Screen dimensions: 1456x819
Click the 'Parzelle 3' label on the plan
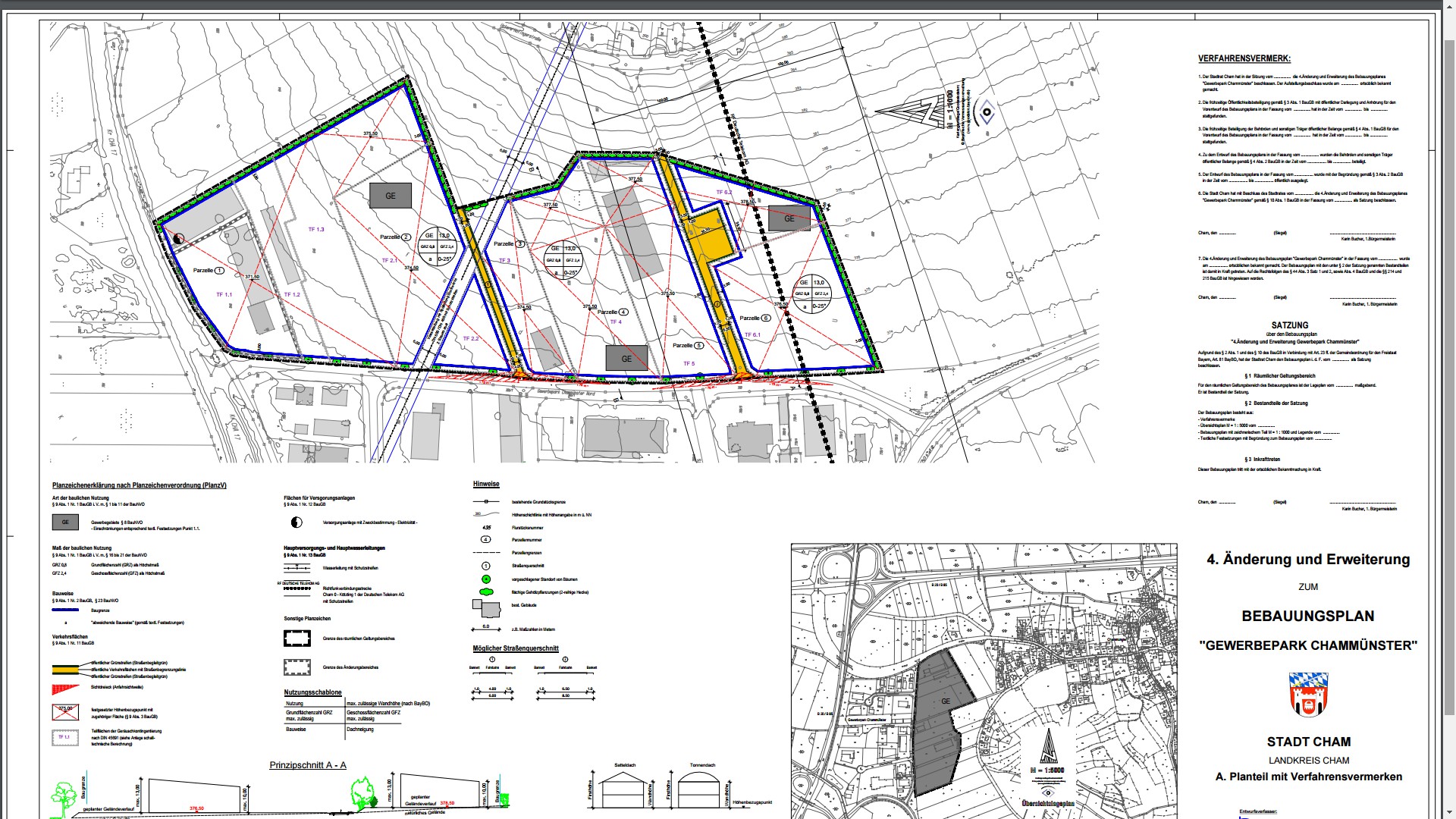click(x=509, y=244)
